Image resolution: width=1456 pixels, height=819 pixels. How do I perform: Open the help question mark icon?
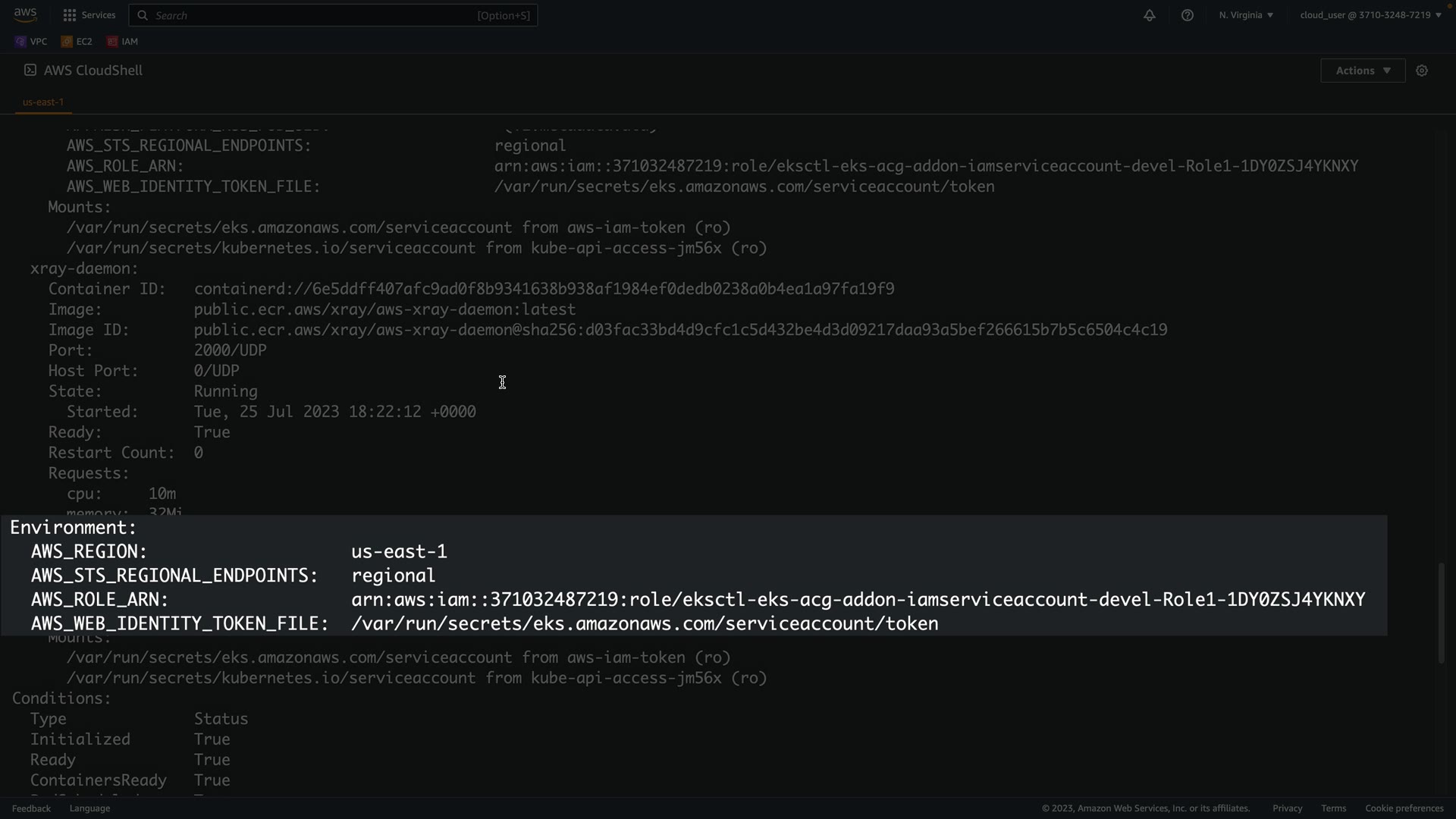coord(1187,15)
